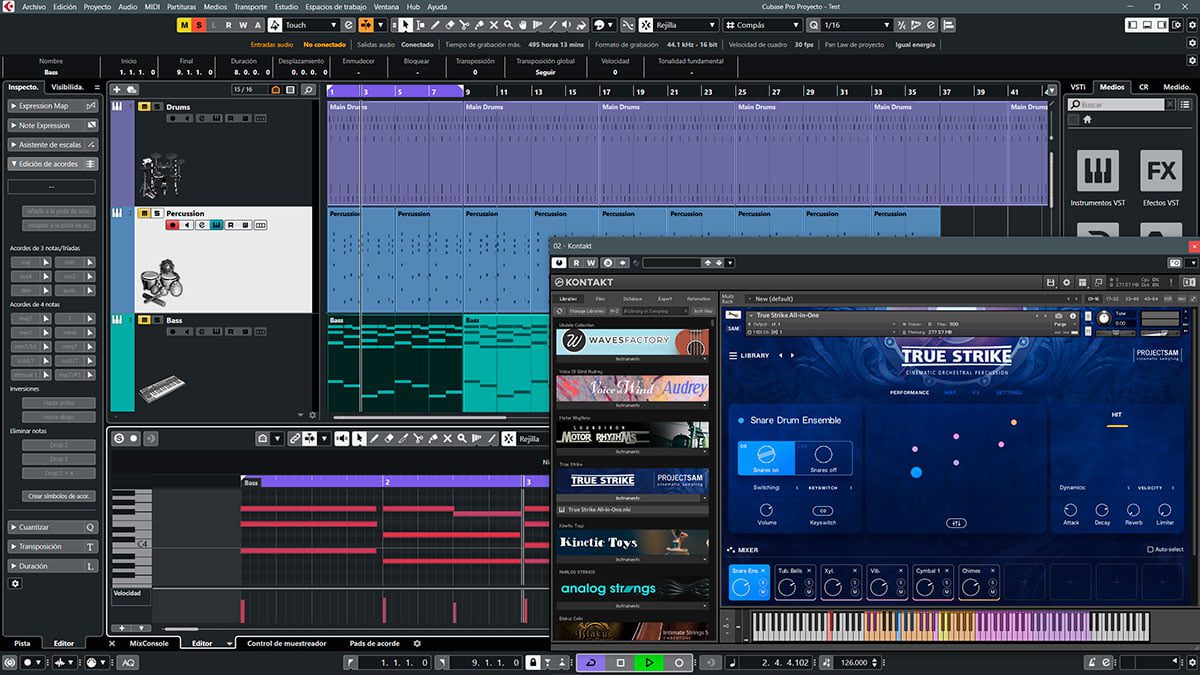The height and width of the screenshot is (675, 1200).
Task: Click the Add Track plus button
Action: click(116, 89)
